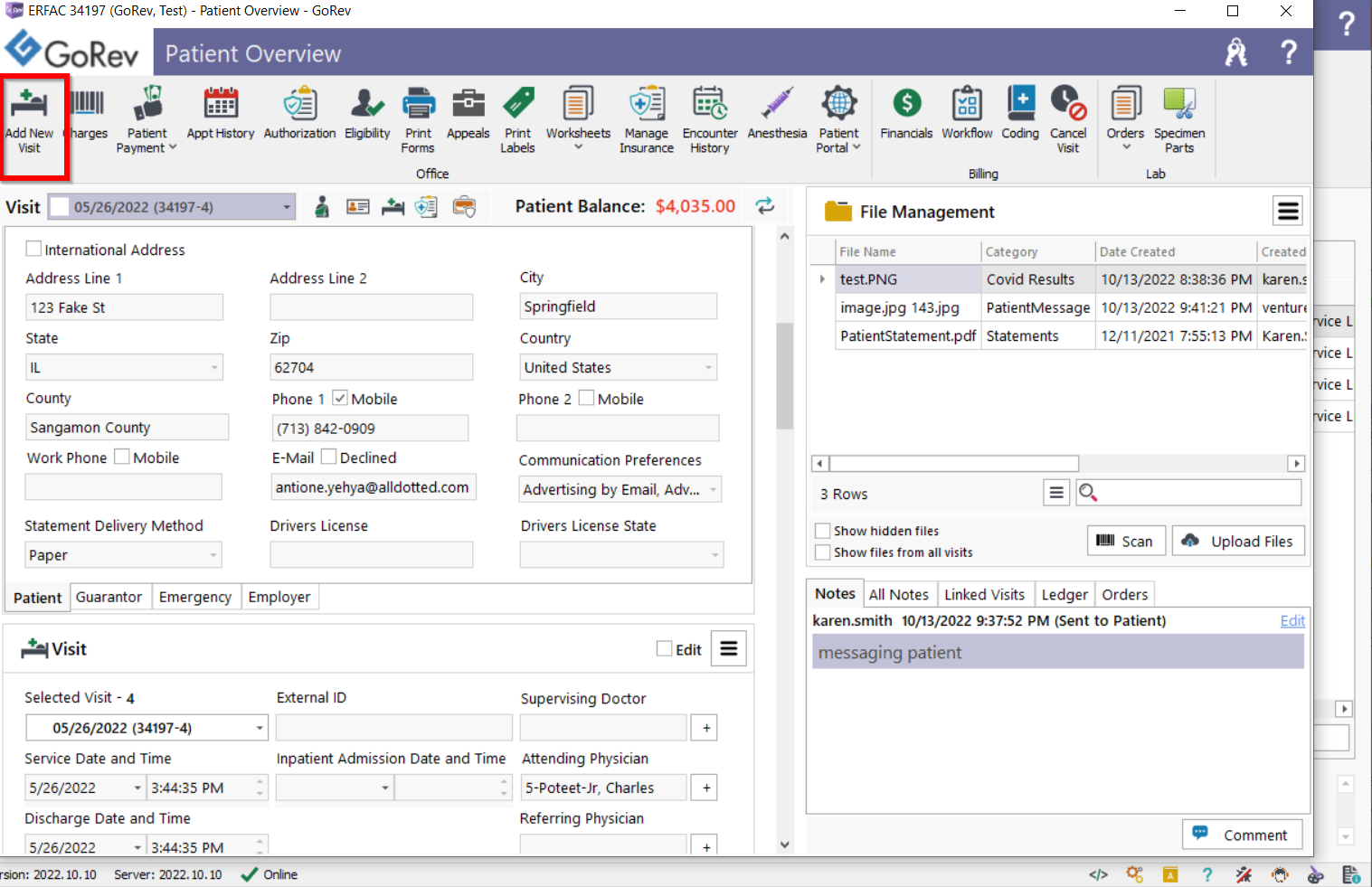Switch to Guarantor tab

pyautogui.click(x=109, y=597)
